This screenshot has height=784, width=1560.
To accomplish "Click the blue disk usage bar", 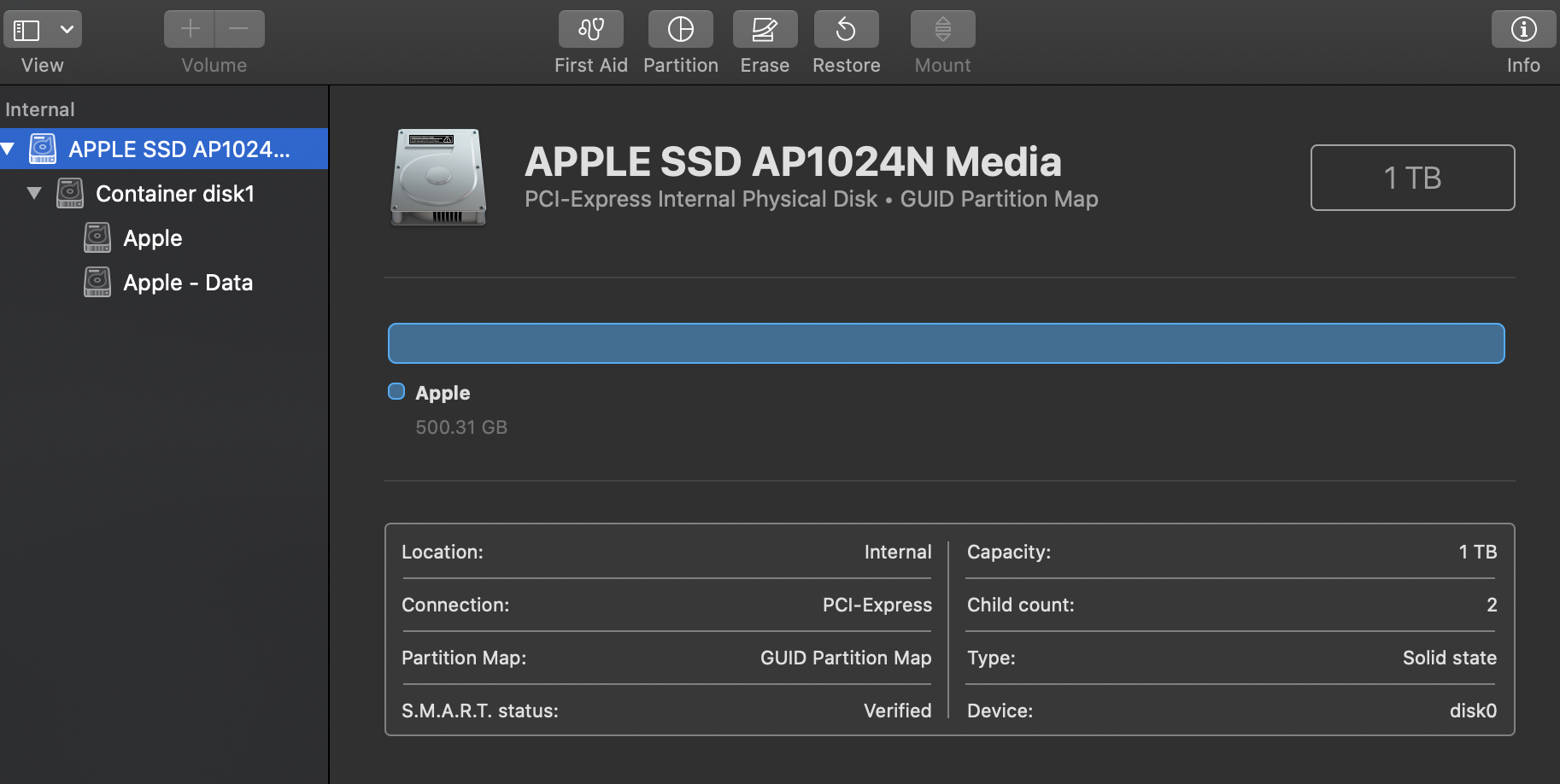I will click(947, 343).
